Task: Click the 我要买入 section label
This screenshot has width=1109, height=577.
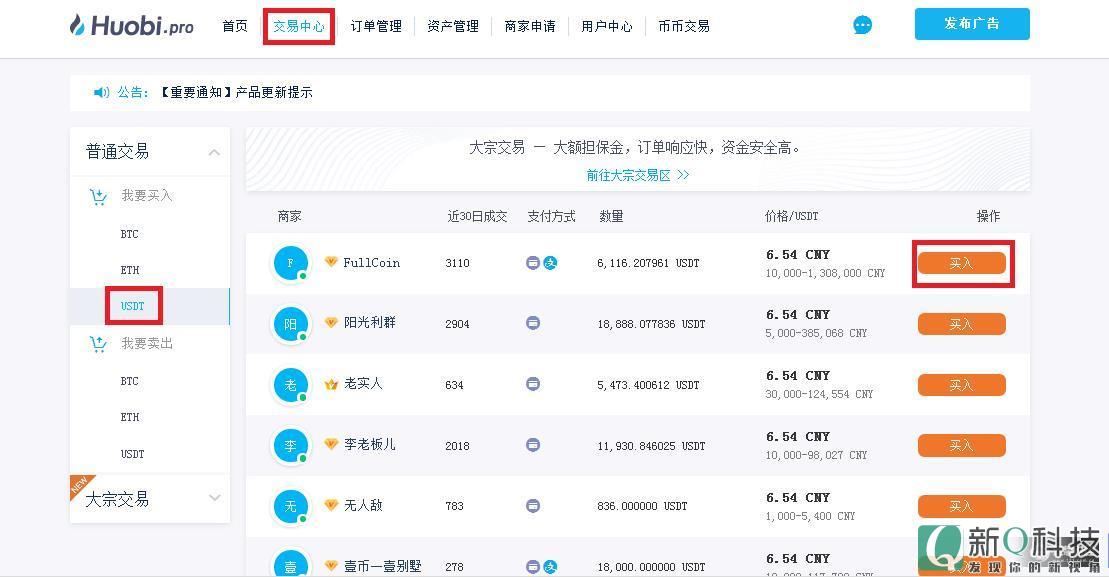Action: pyautogui.click(x=146, y=195)
